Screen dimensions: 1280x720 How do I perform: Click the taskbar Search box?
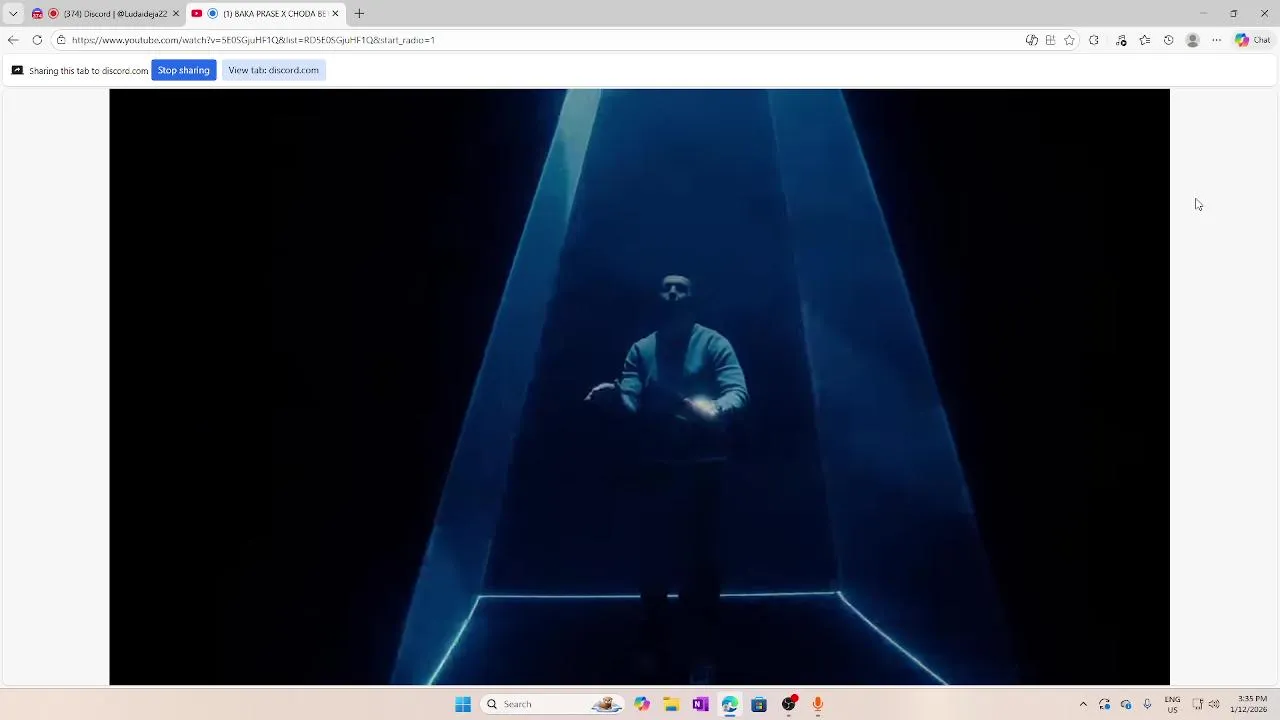[552, 704]
